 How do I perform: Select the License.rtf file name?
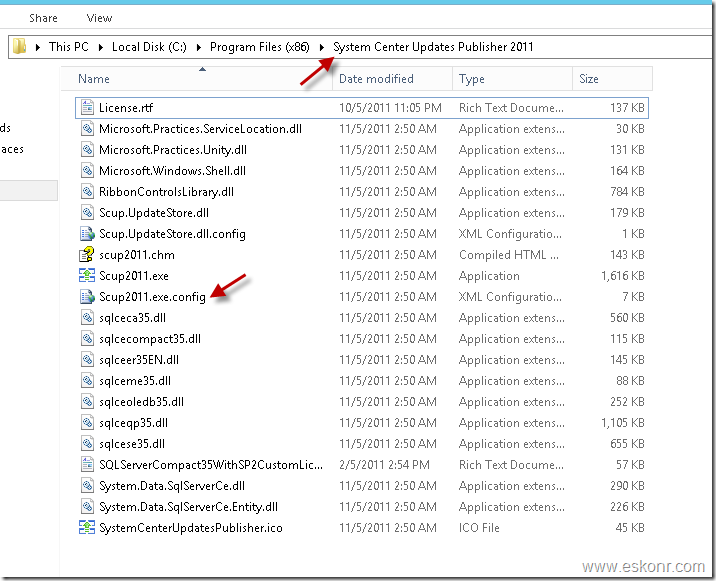coord(126,108)
